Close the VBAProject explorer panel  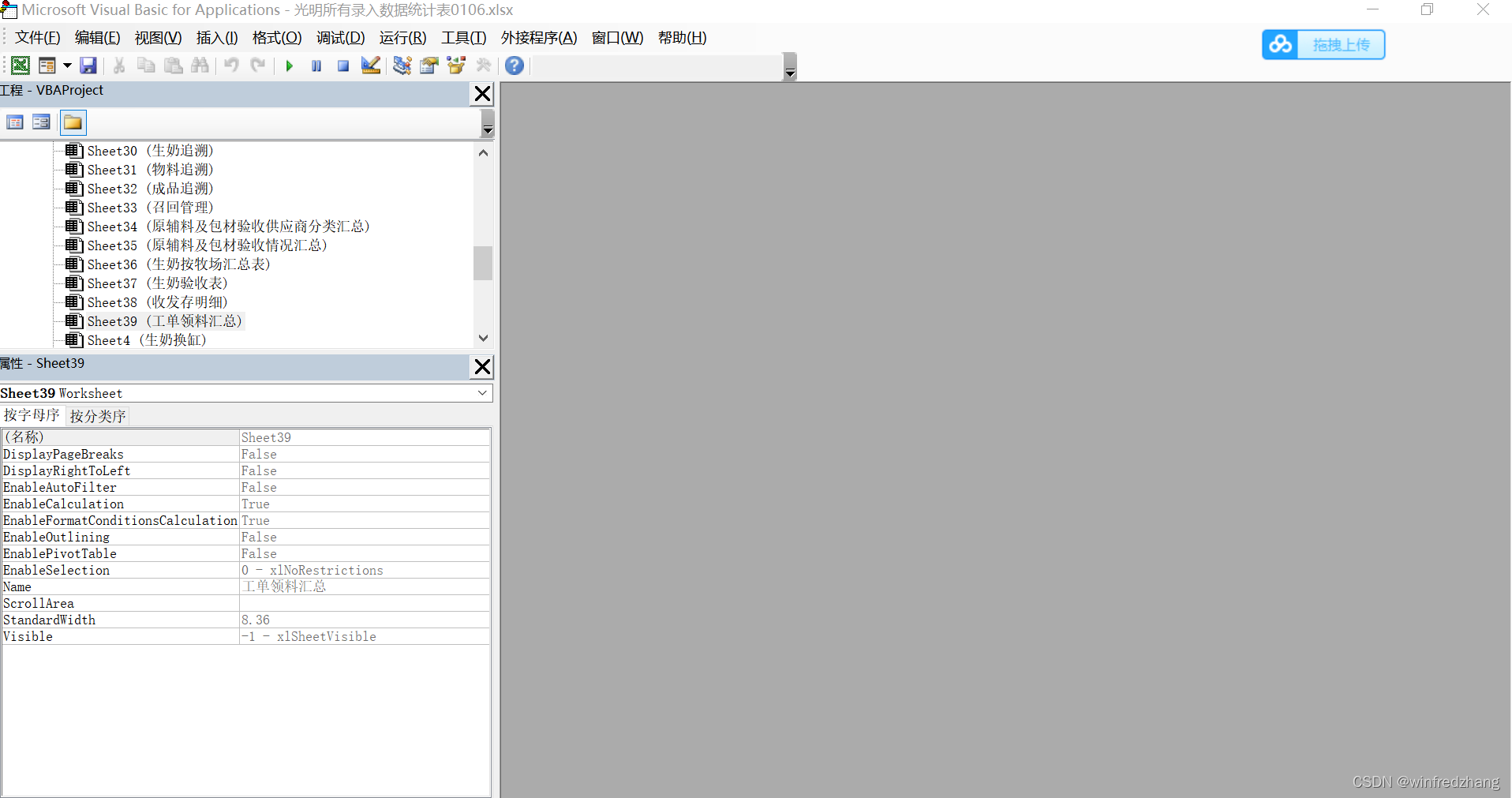(x=482, y=94)
